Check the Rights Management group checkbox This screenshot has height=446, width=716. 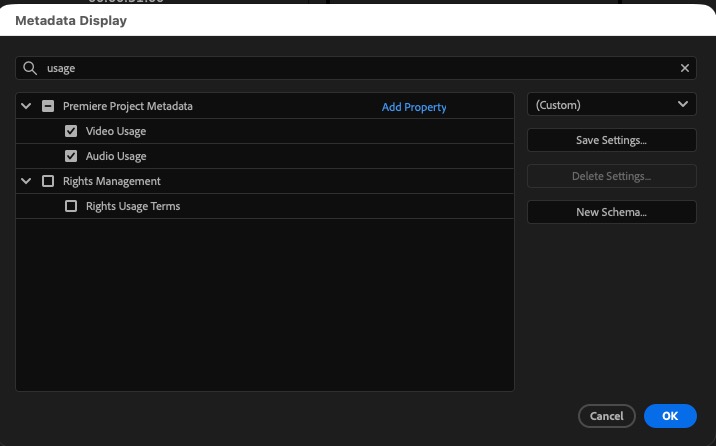[48, 181]
